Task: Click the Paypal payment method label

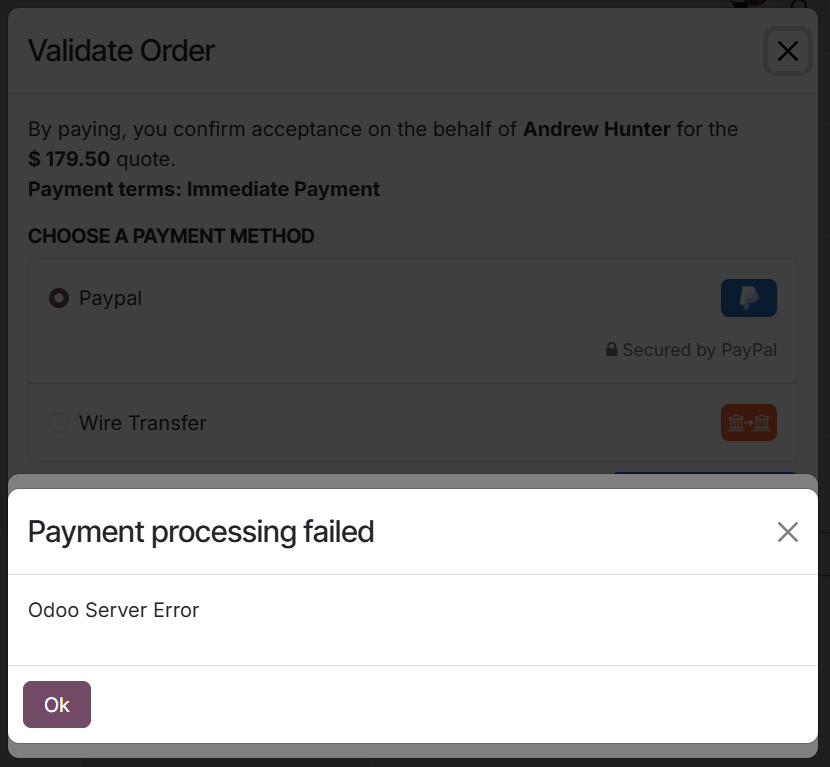Action: tap(110, 298)
